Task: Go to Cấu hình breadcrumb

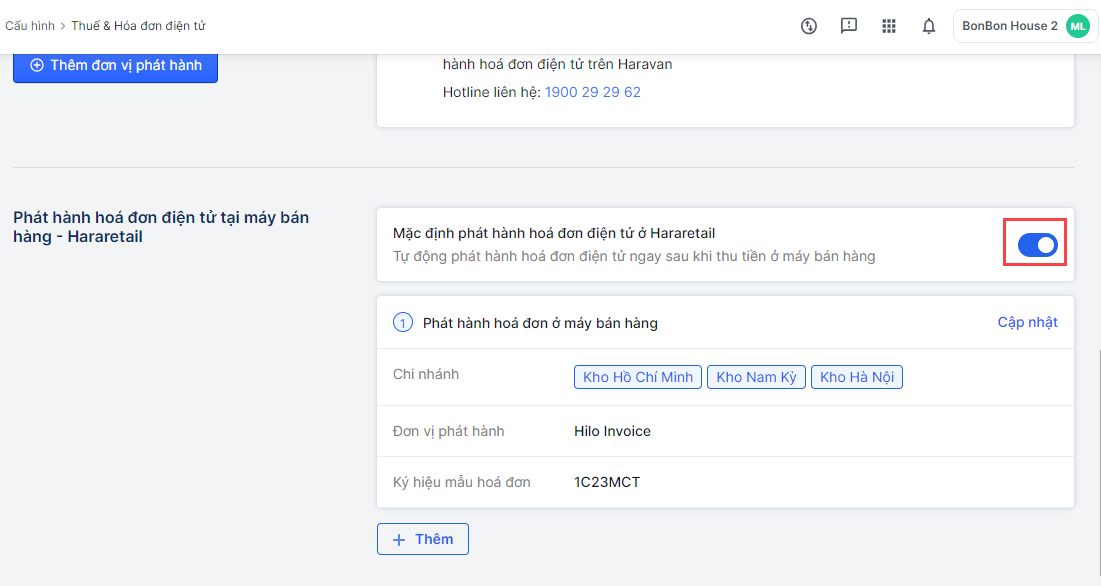Action: pos(30,26)
